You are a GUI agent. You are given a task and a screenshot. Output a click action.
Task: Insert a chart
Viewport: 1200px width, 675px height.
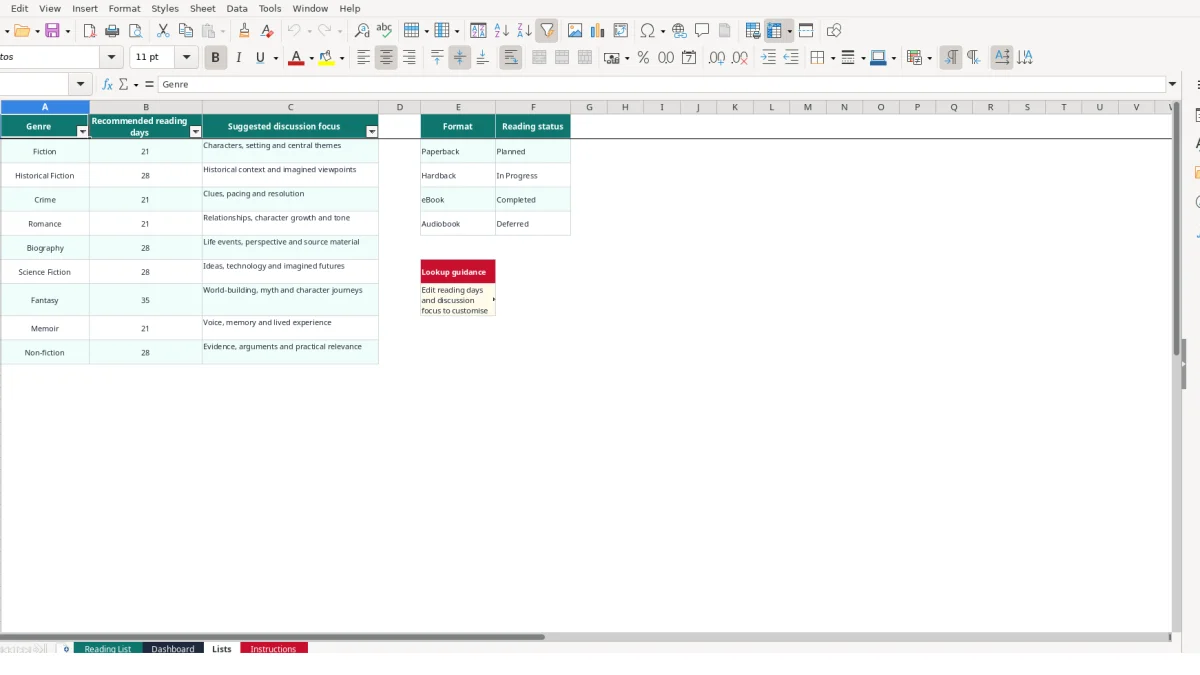coord(598,31)
